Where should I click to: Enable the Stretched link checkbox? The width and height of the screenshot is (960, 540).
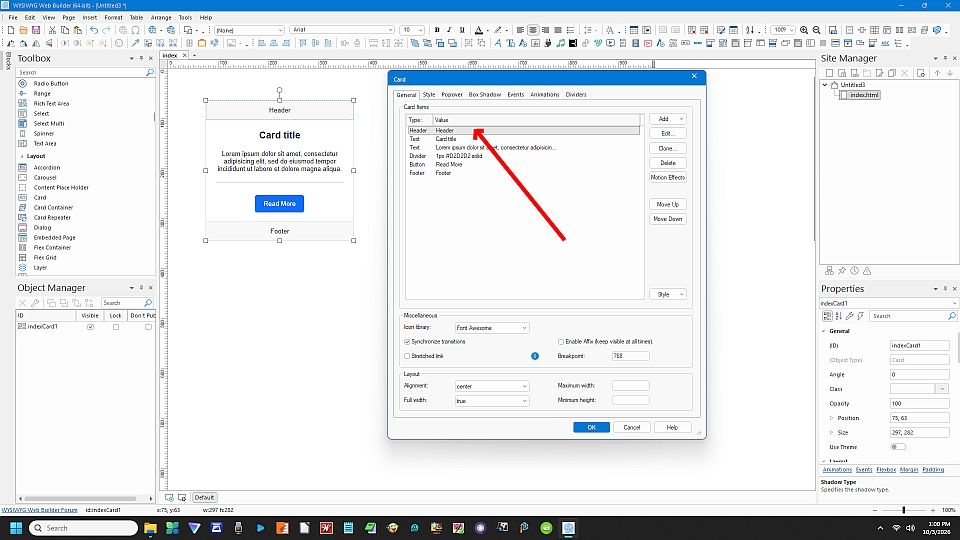coord(407,356)
